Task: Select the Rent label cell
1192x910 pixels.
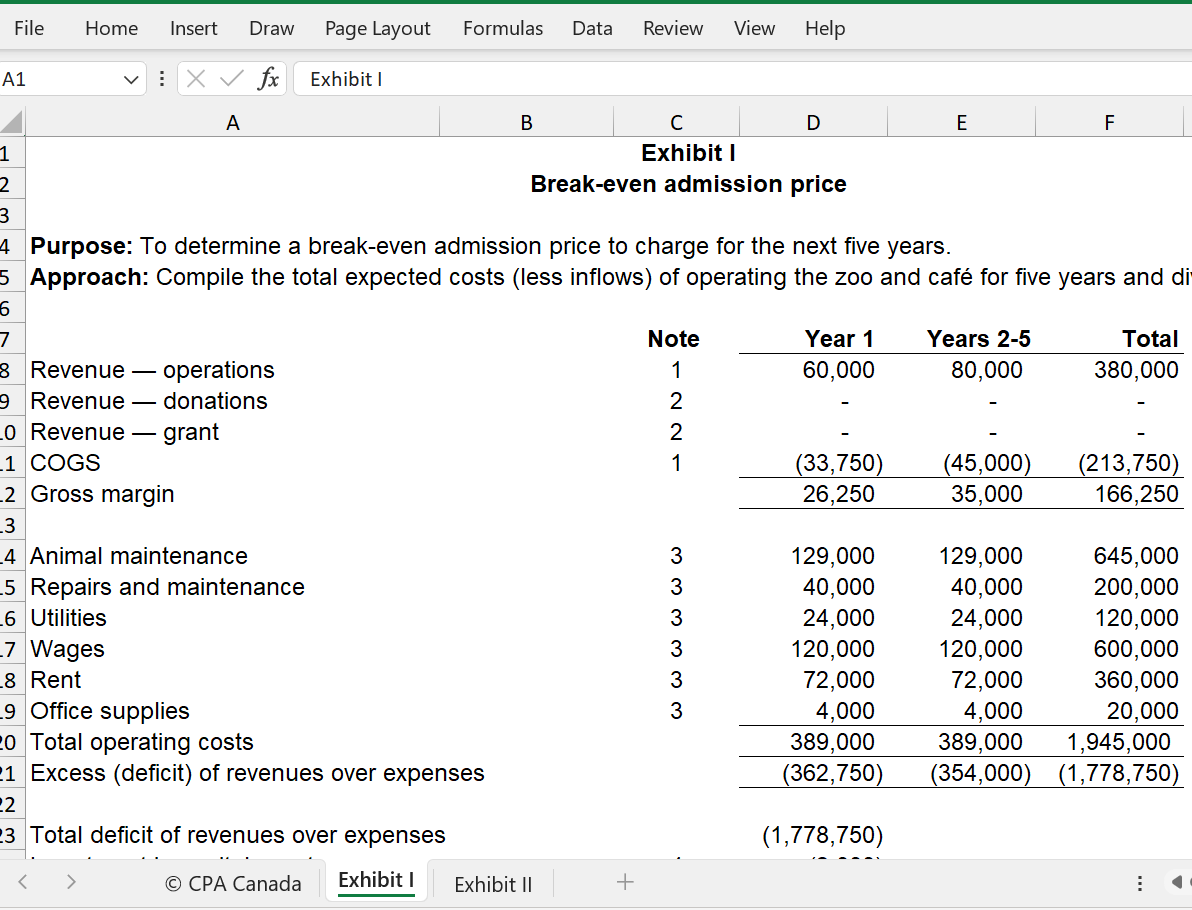Action: [x=55, y=680]
